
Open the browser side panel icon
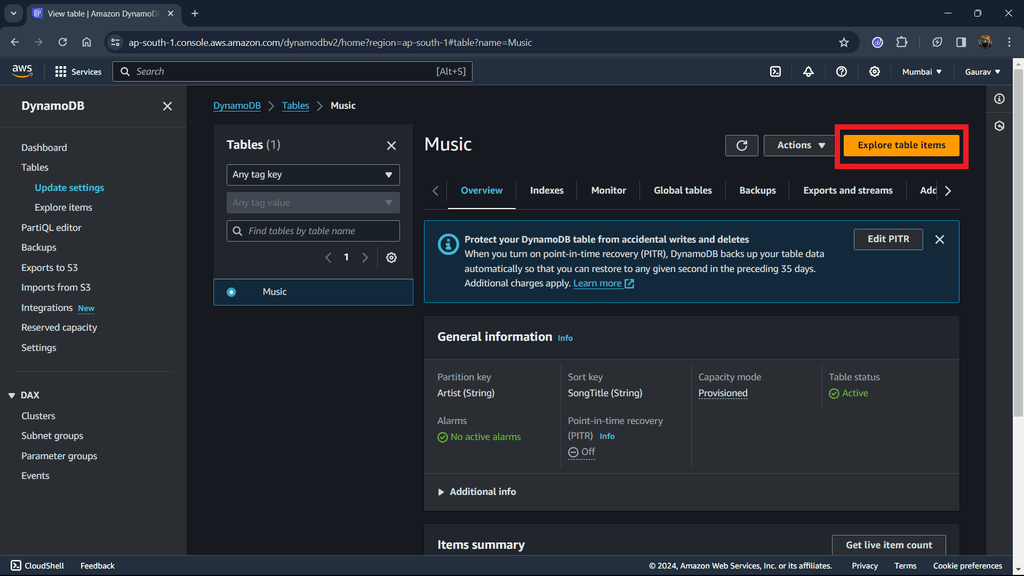(x=961, y=42)
